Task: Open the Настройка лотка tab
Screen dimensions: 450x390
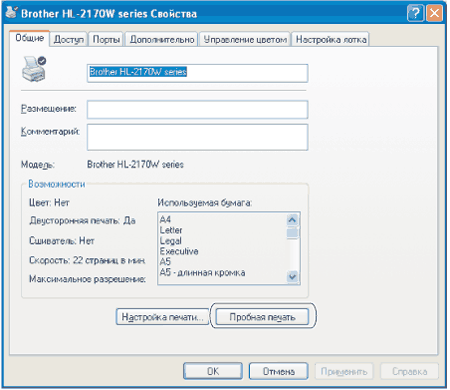Action: tap(331, 40)
